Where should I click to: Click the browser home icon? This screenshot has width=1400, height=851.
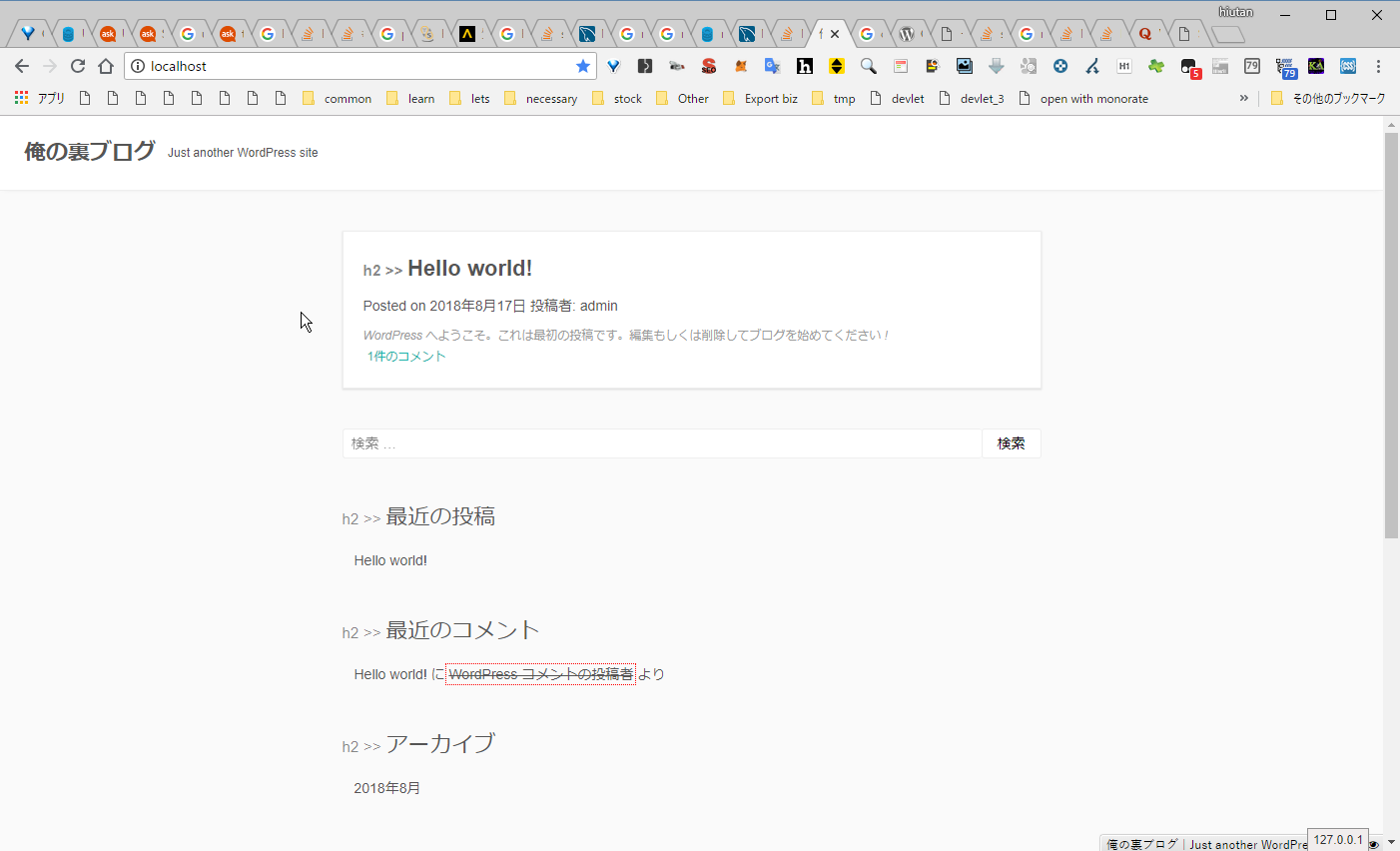click(105, 66)
